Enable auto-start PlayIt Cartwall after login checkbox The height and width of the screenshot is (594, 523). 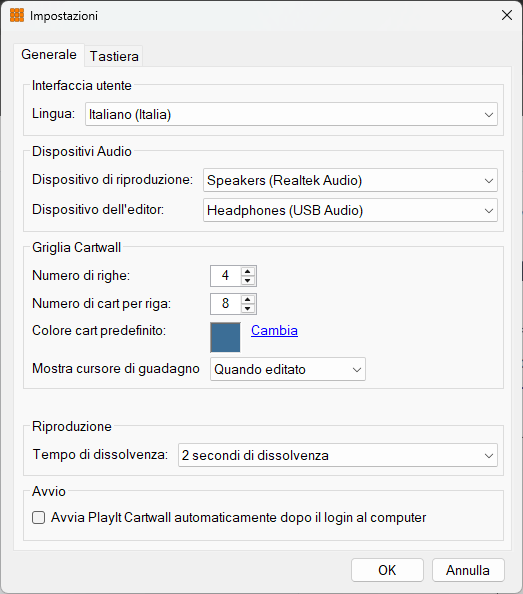pyautogui.click(x=39, y=517)
